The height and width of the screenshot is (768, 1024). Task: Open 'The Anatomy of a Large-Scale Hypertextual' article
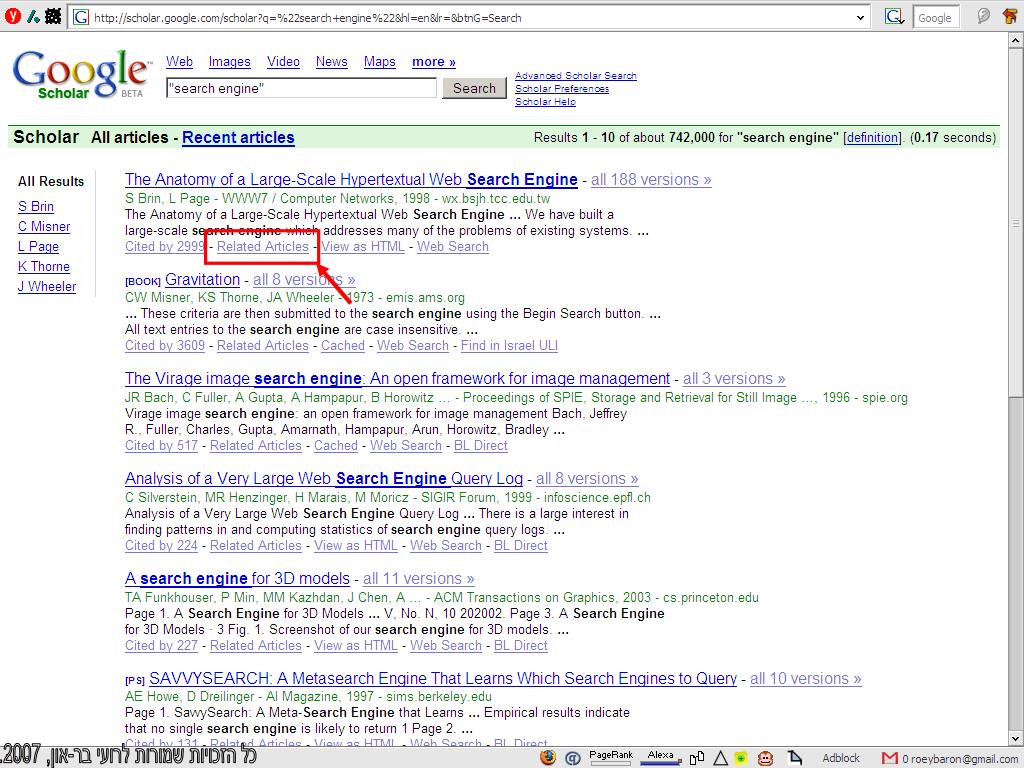point(351,180)
